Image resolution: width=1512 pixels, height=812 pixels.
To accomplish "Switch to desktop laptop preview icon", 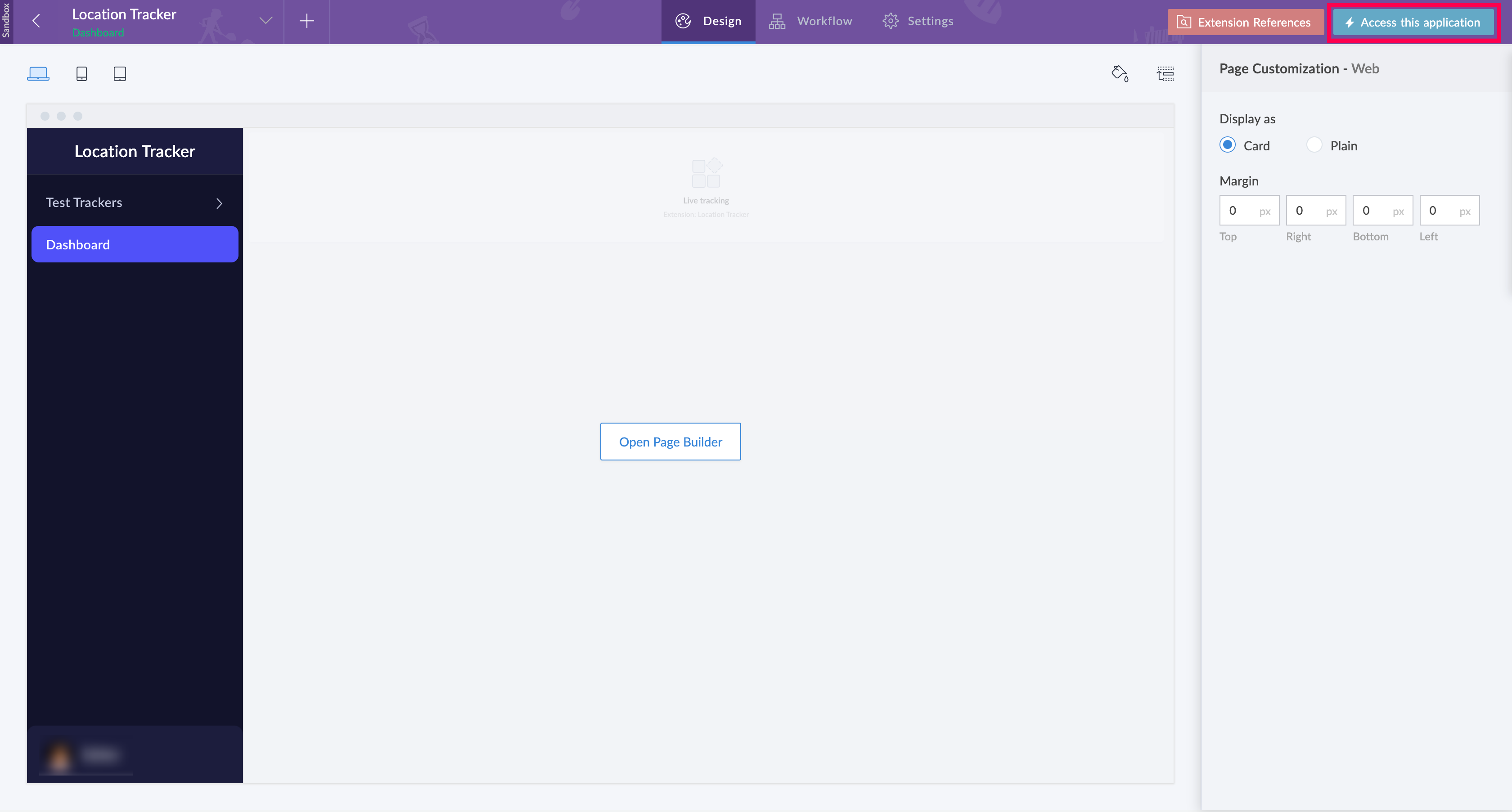I will click(x=38, y=73).
